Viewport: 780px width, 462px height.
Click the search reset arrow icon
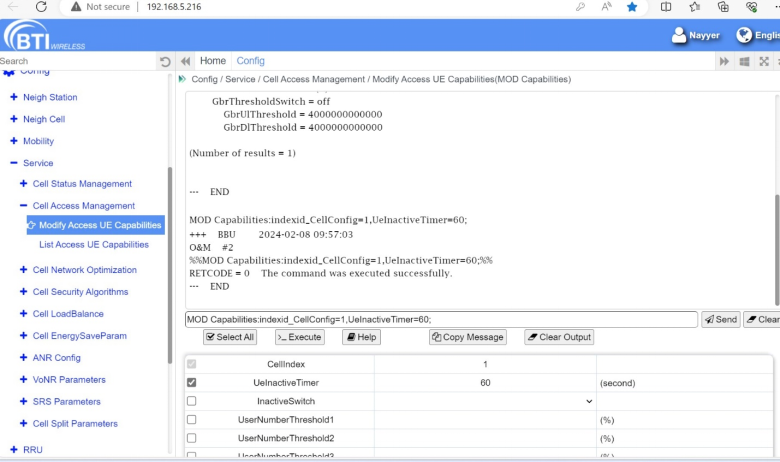coord(166,62)
